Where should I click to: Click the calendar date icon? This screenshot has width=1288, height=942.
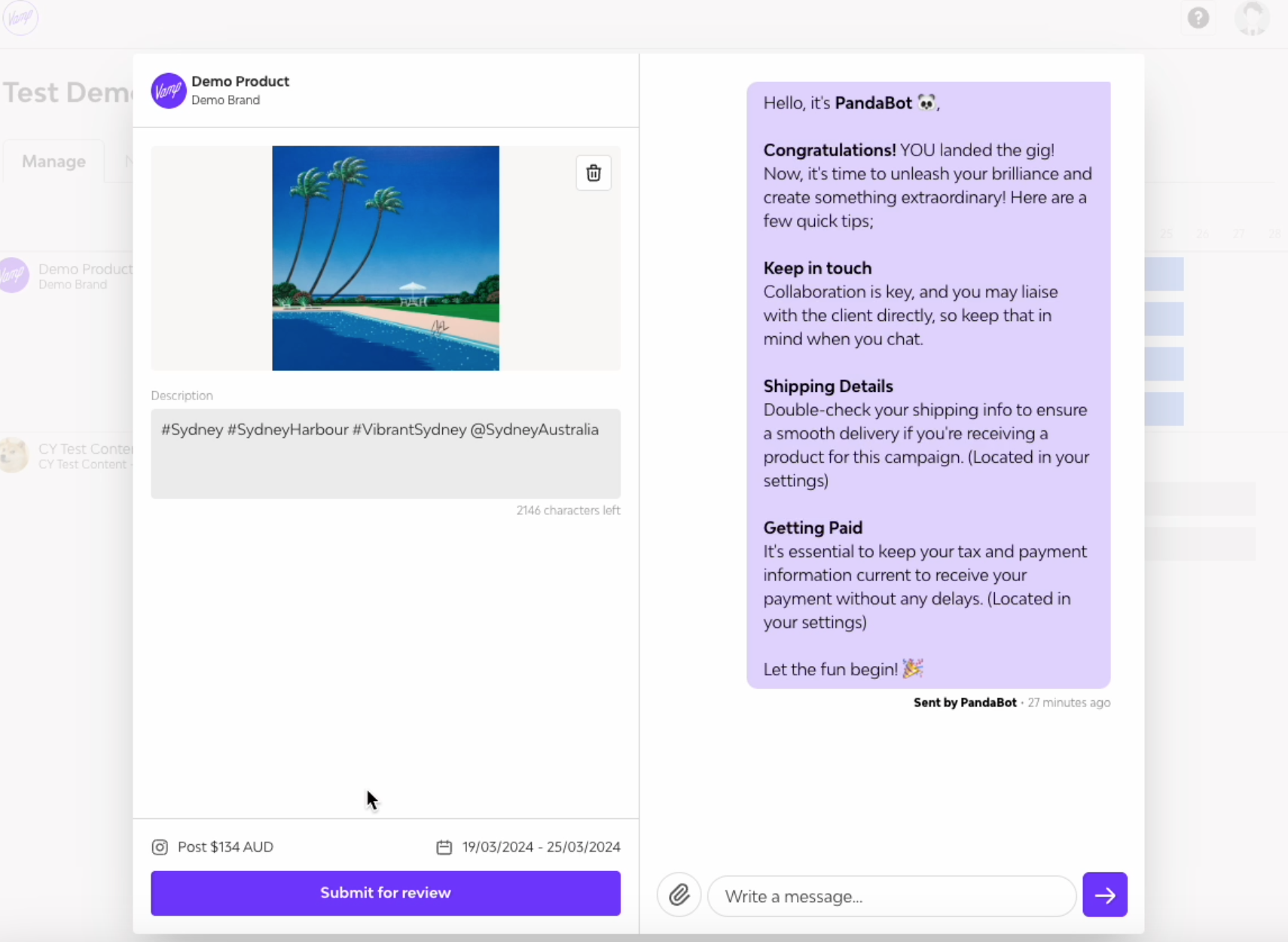(444, 847)
